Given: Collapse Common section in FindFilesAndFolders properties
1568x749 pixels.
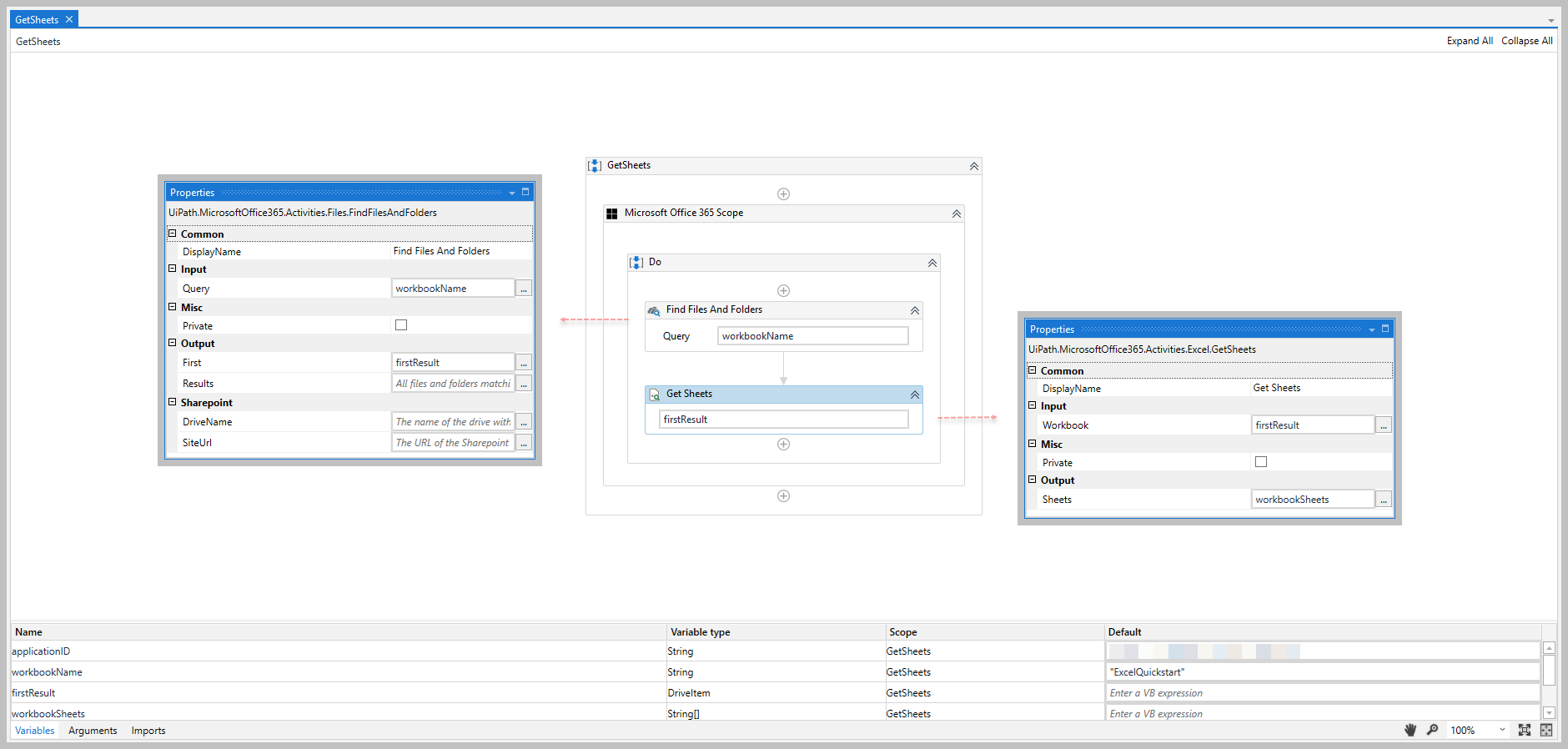Looking at the screenshot, I should click(173, 234).
